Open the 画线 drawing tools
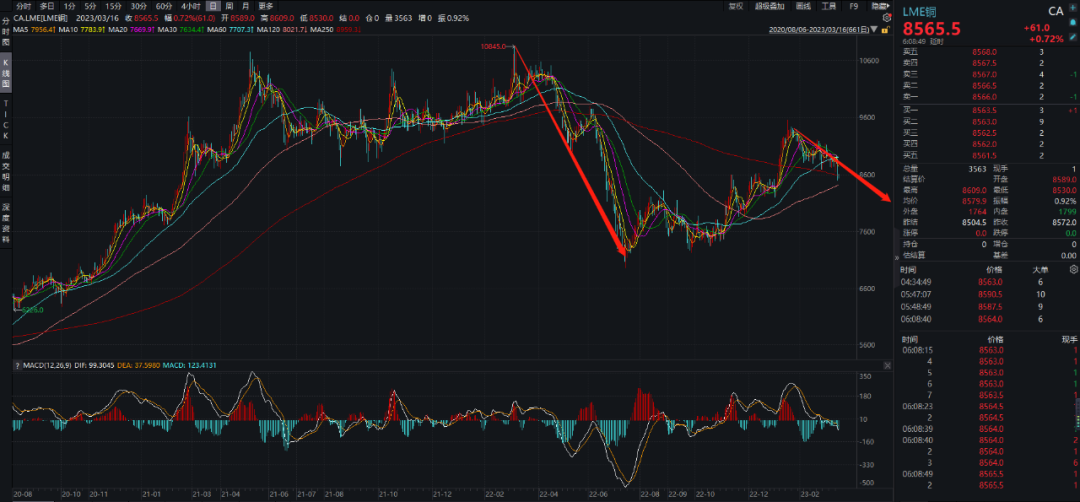 (802, 6)
